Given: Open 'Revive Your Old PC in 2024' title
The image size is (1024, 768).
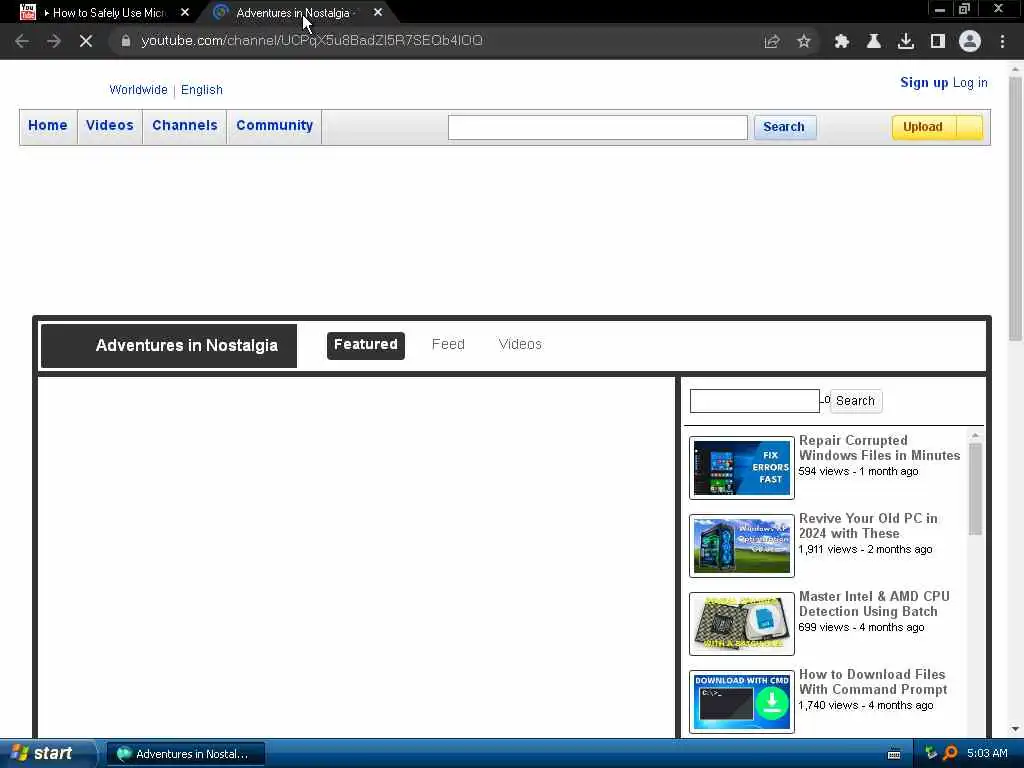Looking at the screenshot, I should tap(868, 526).
